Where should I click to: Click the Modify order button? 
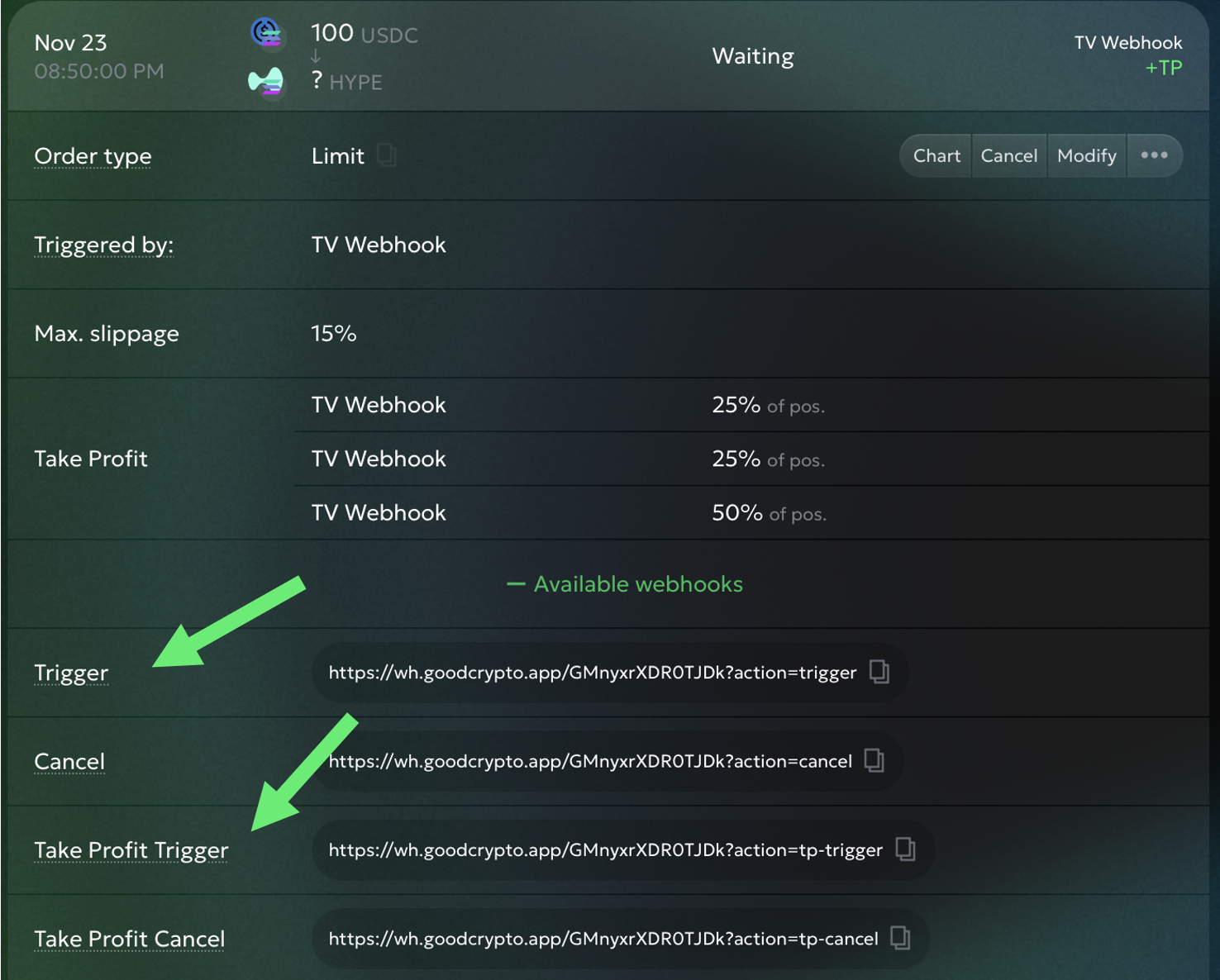tap(1086, 155)
